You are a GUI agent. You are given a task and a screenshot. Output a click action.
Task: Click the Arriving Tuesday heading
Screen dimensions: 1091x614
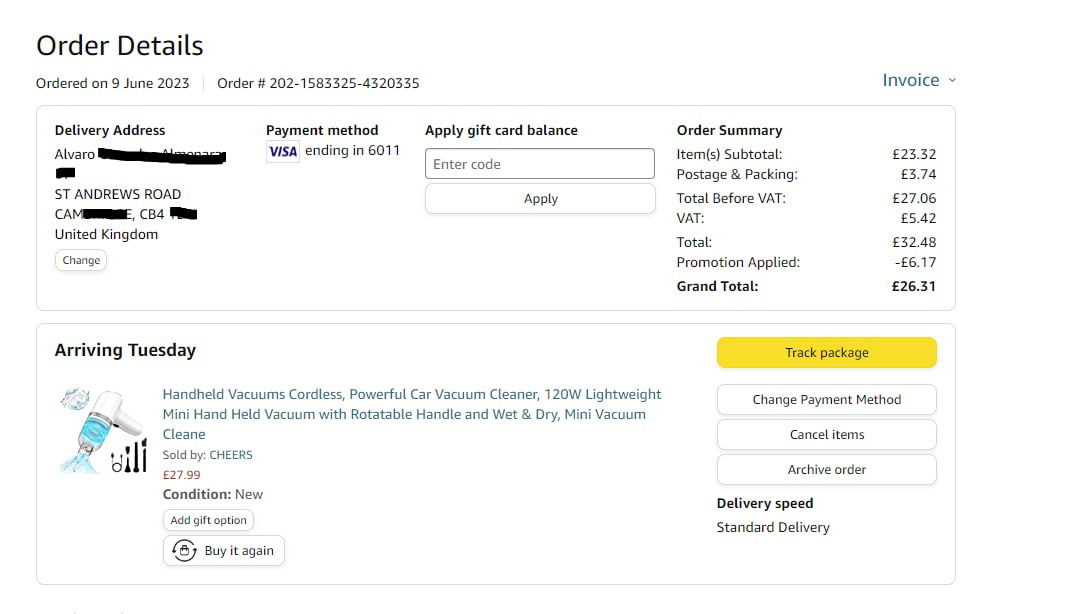[x=125, y=350]
